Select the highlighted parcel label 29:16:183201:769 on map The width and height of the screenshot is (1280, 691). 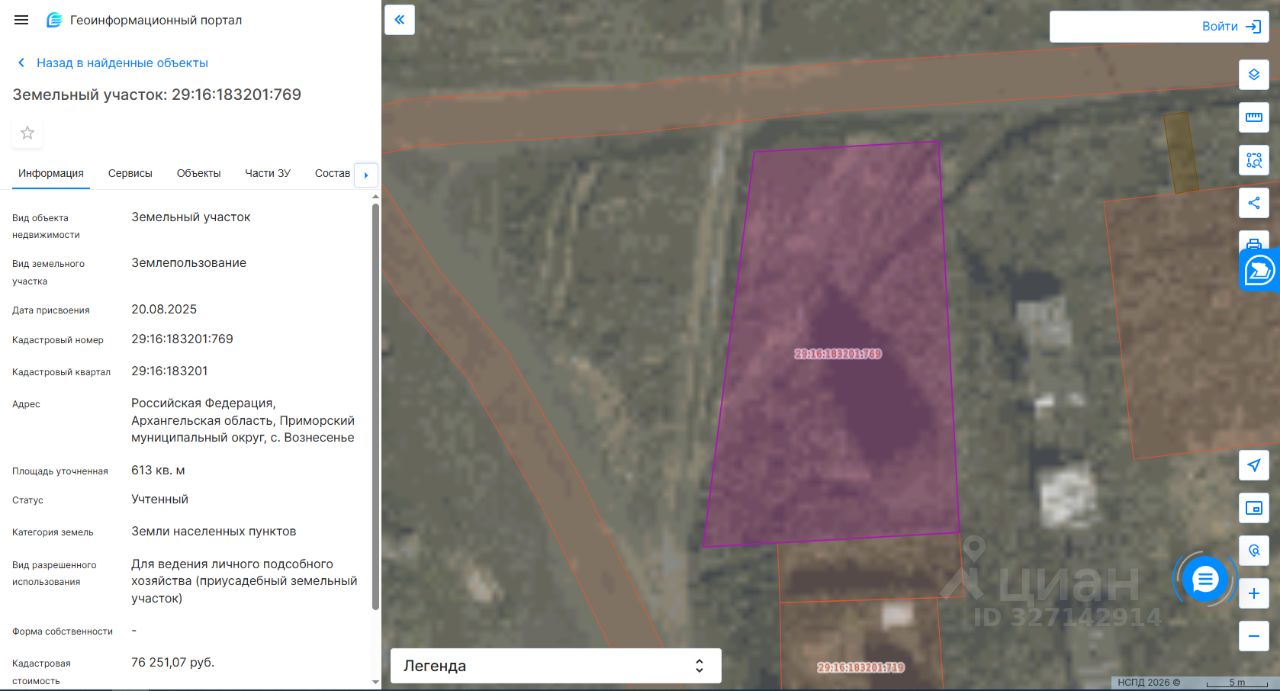[838, 354]
